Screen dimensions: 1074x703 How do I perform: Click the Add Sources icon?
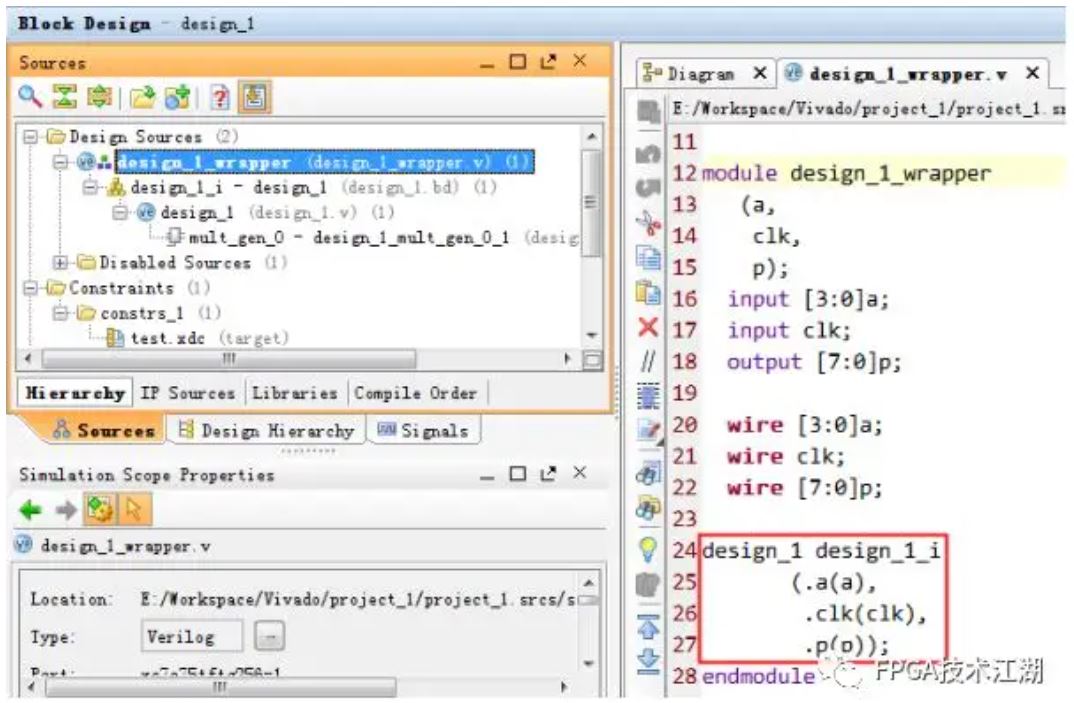point(178,97)
